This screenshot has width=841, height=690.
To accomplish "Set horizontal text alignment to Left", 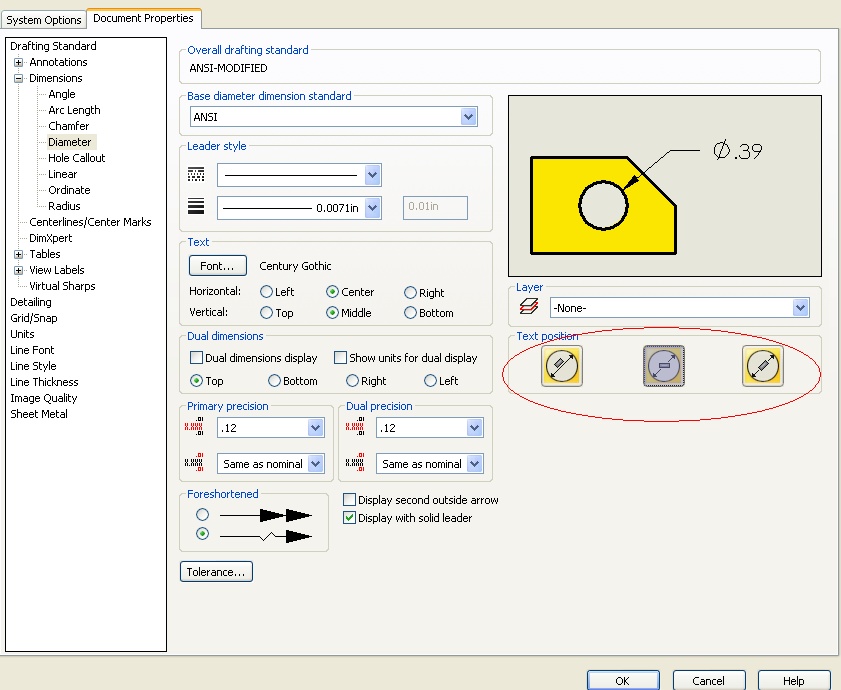I will click(266, 292).
